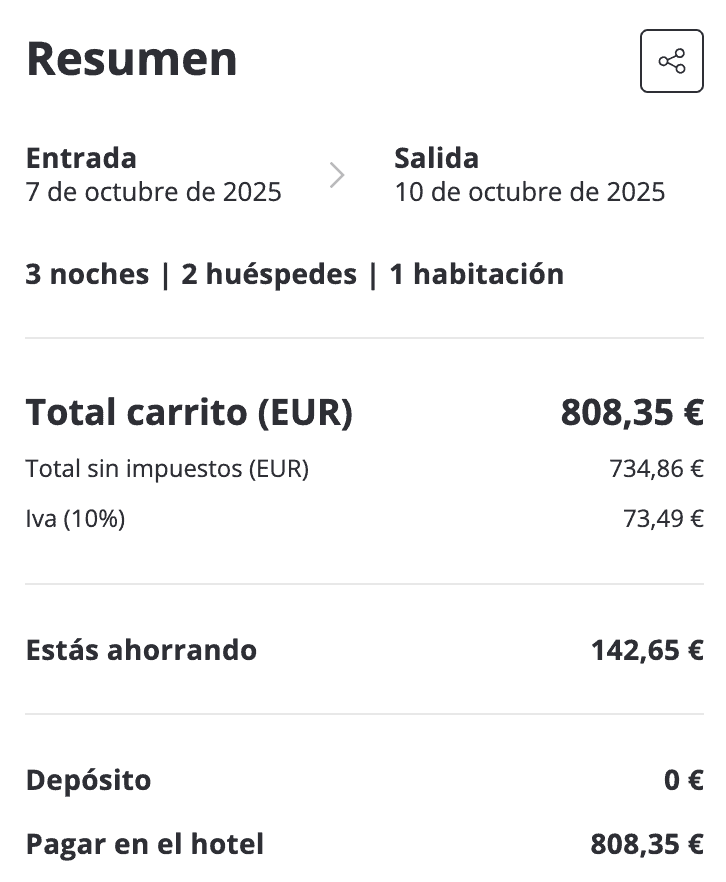The image size is (726, 882).
Task: Select the Total carrito amount
Action: 632,412
